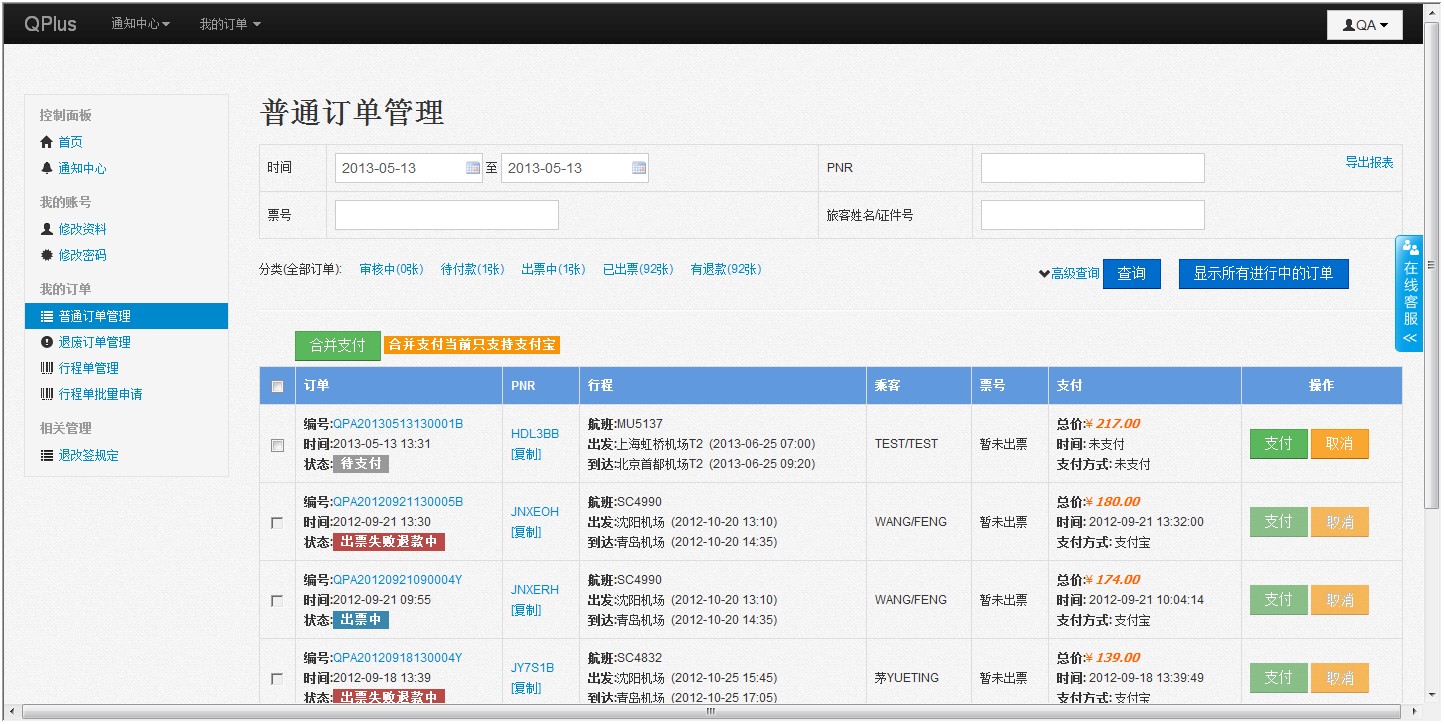Viewport: 1444px width, 724px height.
Task: Expand the 我的订单 menu in navbar
Action: pyautogui.click(x=229, y=24)
